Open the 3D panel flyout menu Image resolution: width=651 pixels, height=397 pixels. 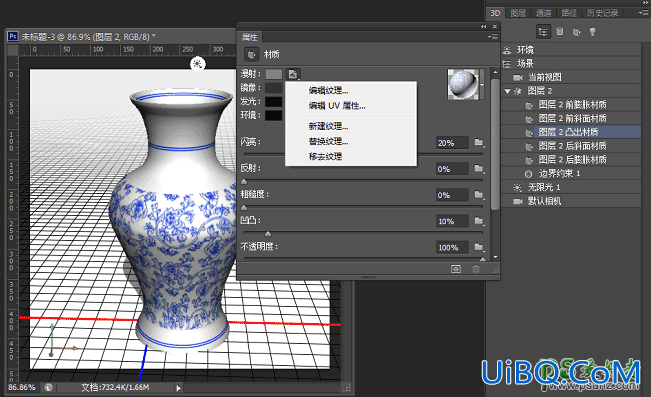[644, 13]
